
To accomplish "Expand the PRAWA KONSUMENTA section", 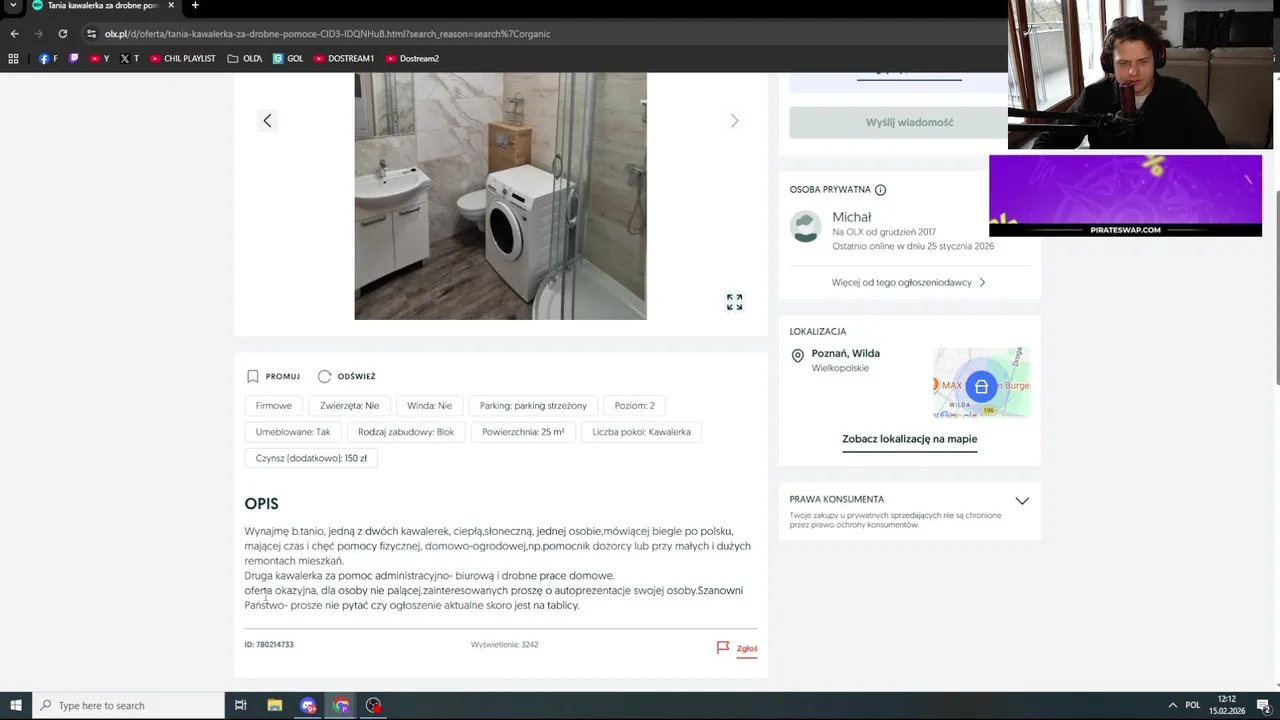I will tap(1022, 501).
